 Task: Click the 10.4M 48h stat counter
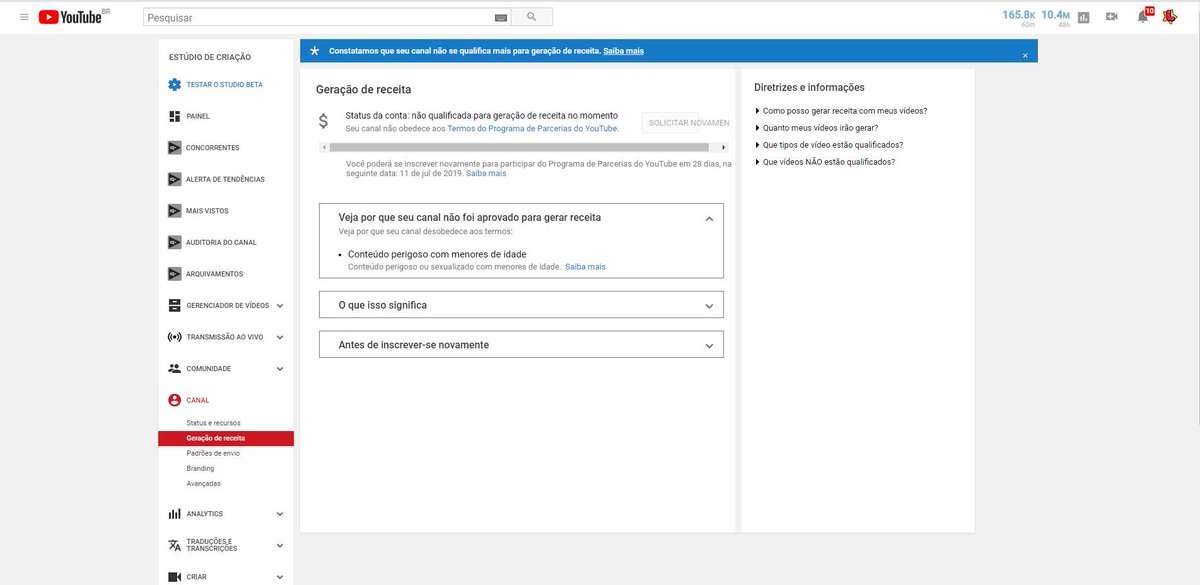1055,17
